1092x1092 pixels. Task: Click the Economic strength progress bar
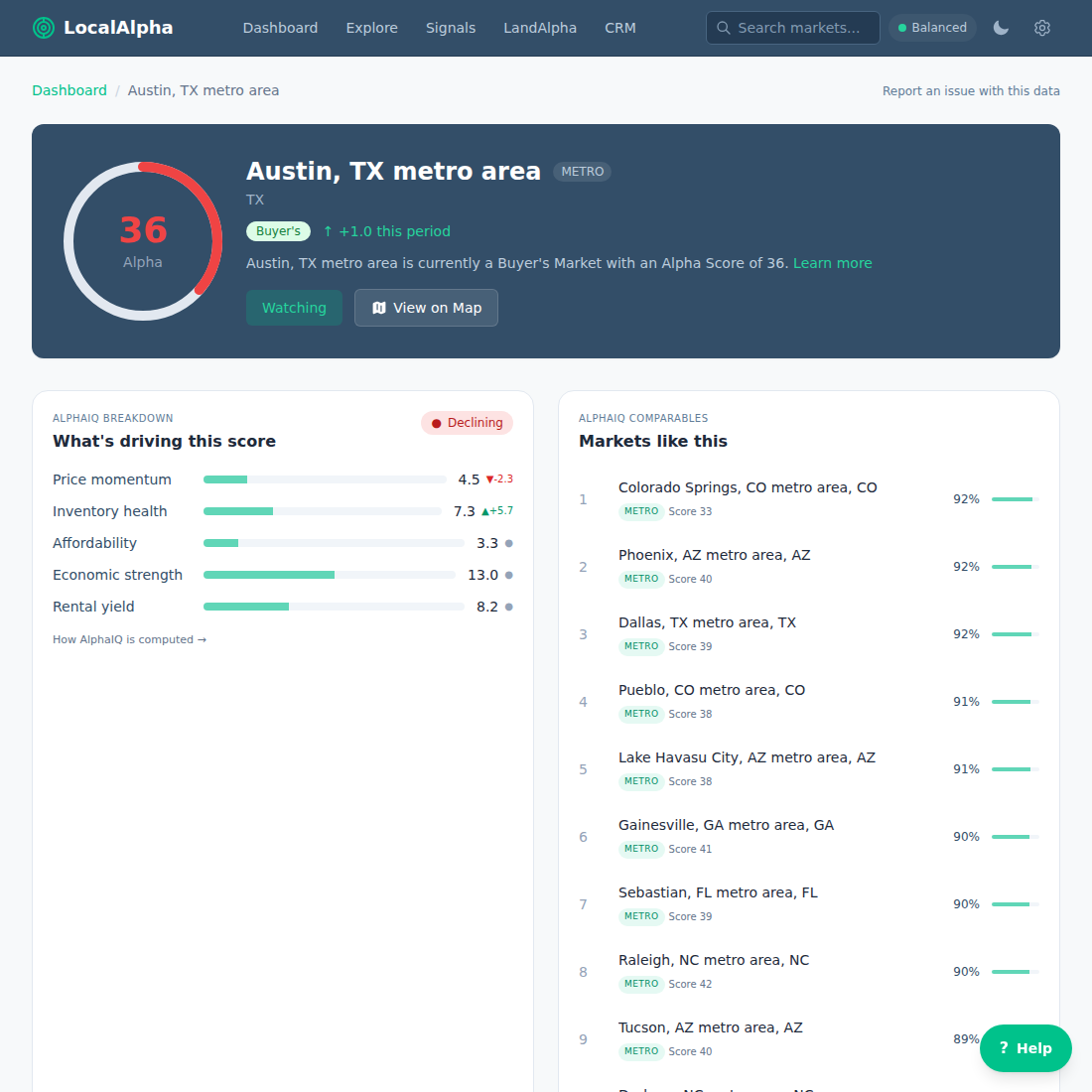pos(330,575)
